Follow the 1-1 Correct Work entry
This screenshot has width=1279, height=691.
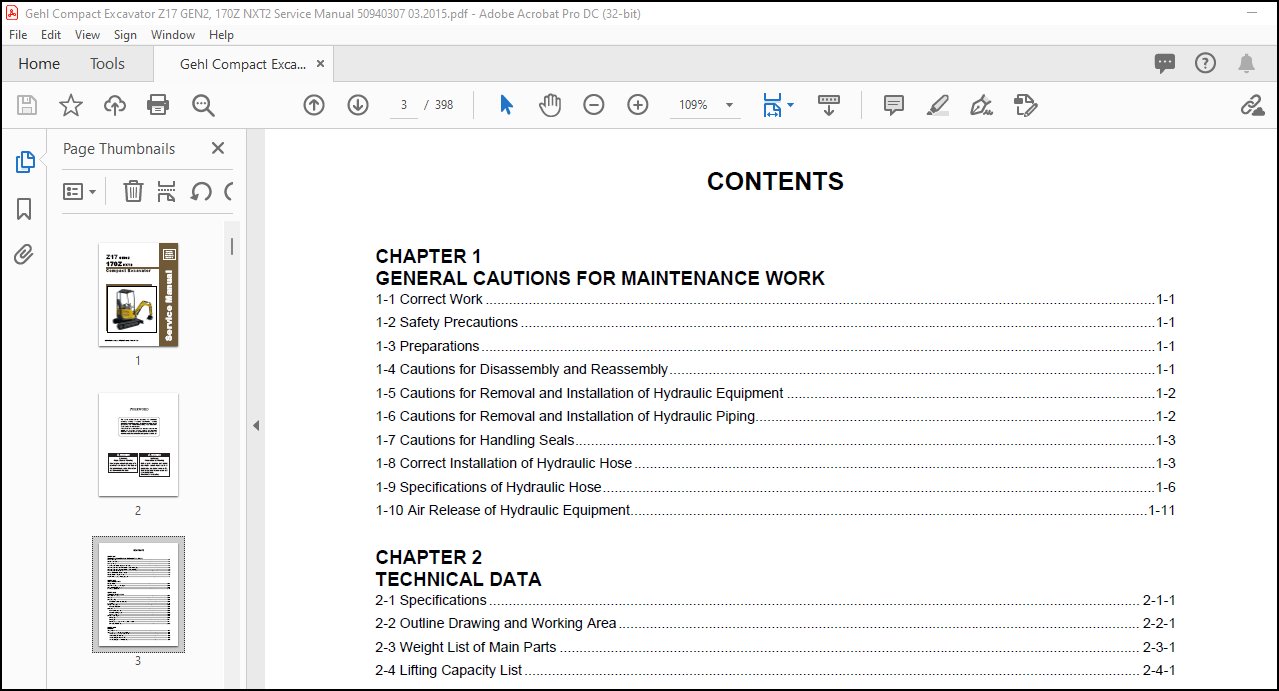[775, 299]
